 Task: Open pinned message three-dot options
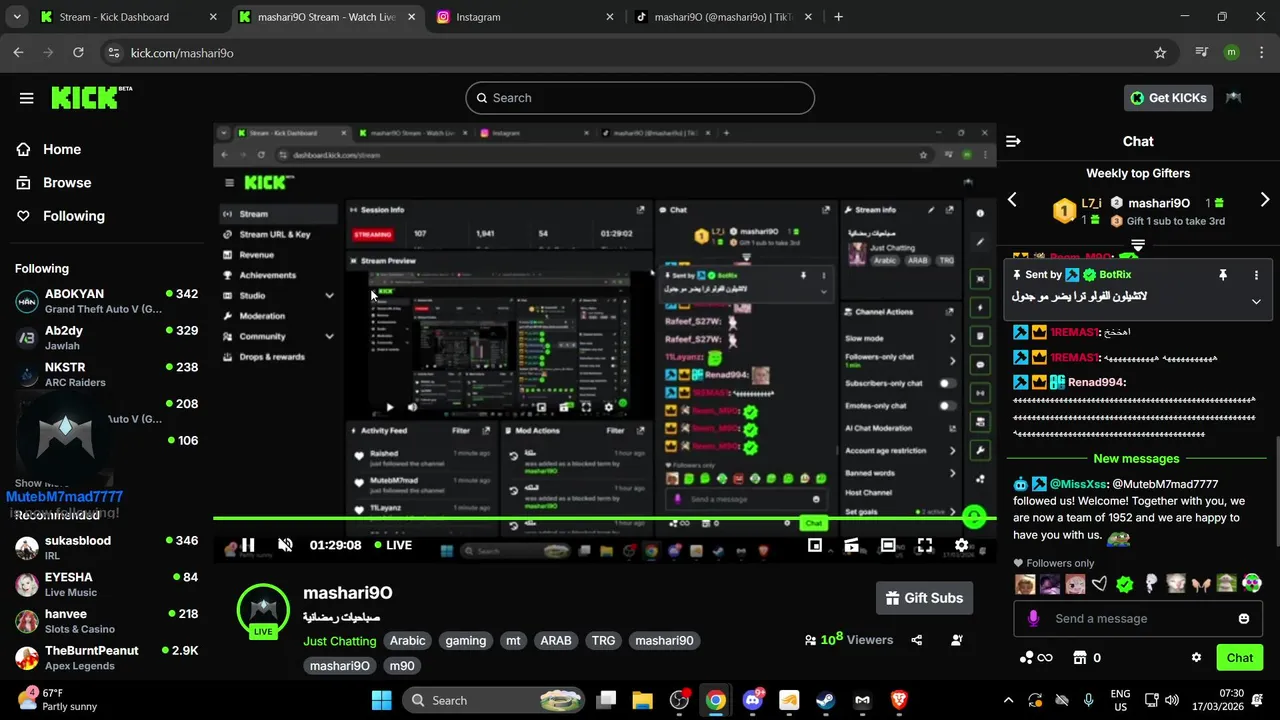pos(1256,275)
